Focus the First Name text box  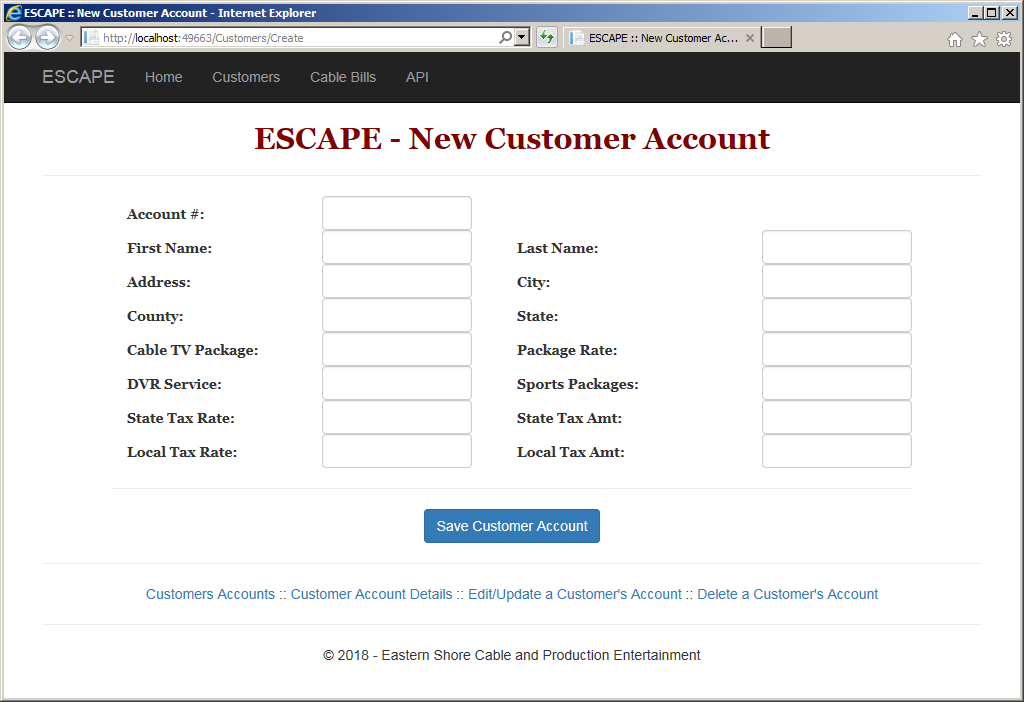tap(397, 247)
